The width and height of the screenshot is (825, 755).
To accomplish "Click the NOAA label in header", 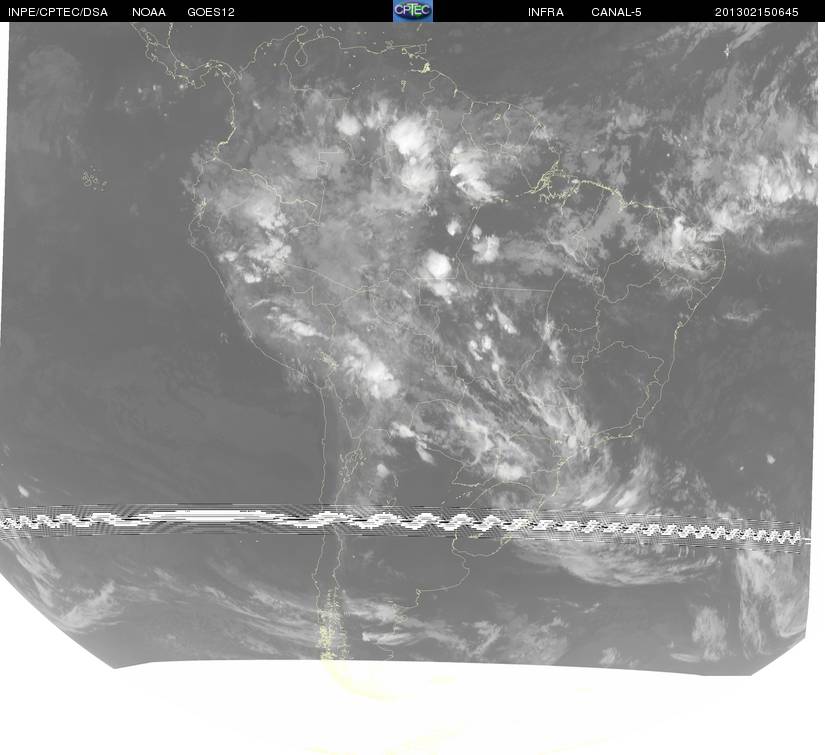I will (149, 12).
